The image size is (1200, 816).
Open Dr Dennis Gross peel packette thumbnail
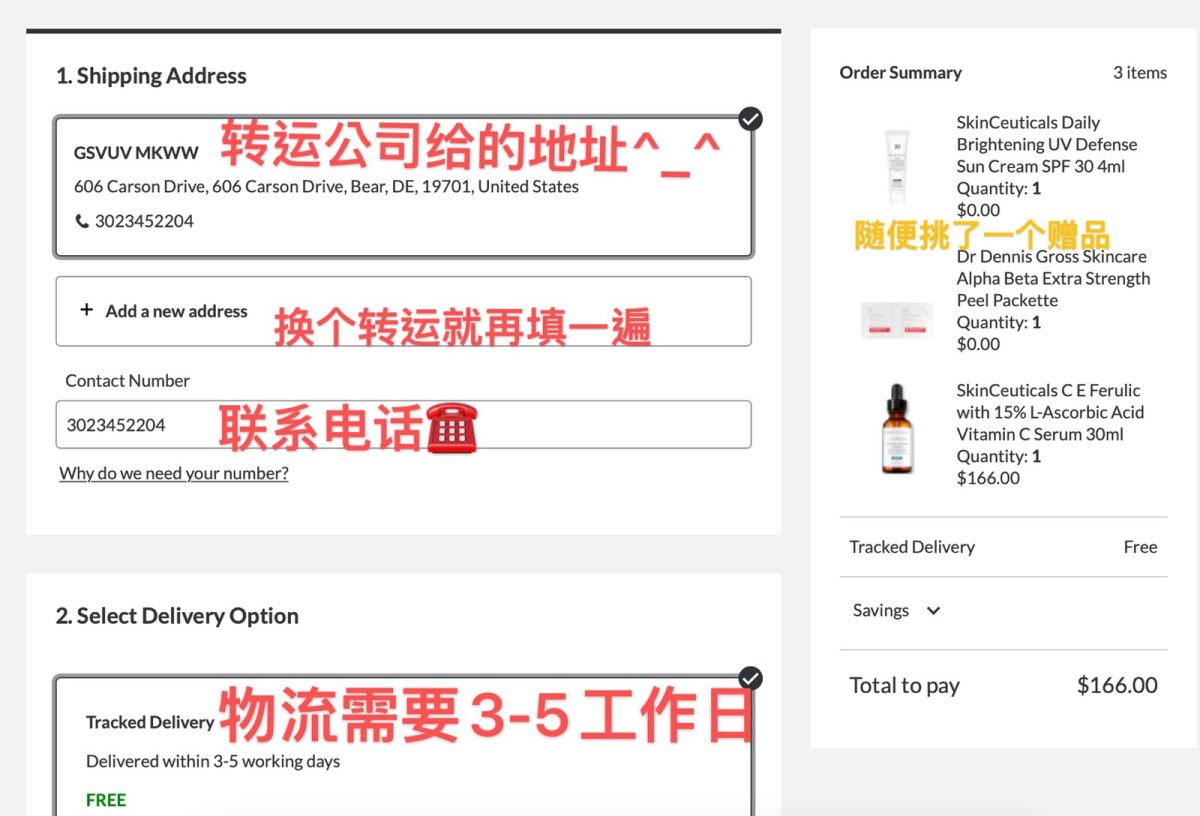tap(897, 319)
